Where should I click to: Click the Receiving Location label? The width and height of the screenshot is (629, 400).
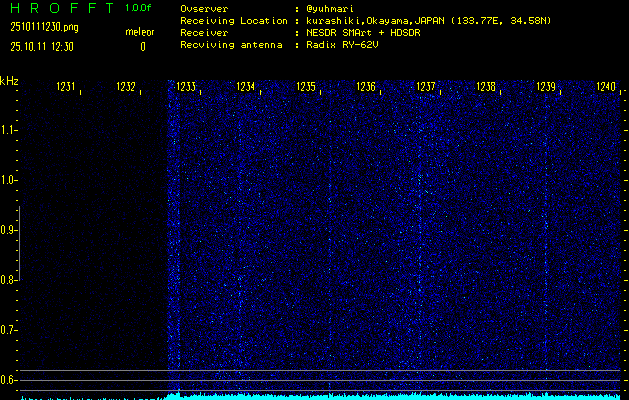[x=234, y=21]
